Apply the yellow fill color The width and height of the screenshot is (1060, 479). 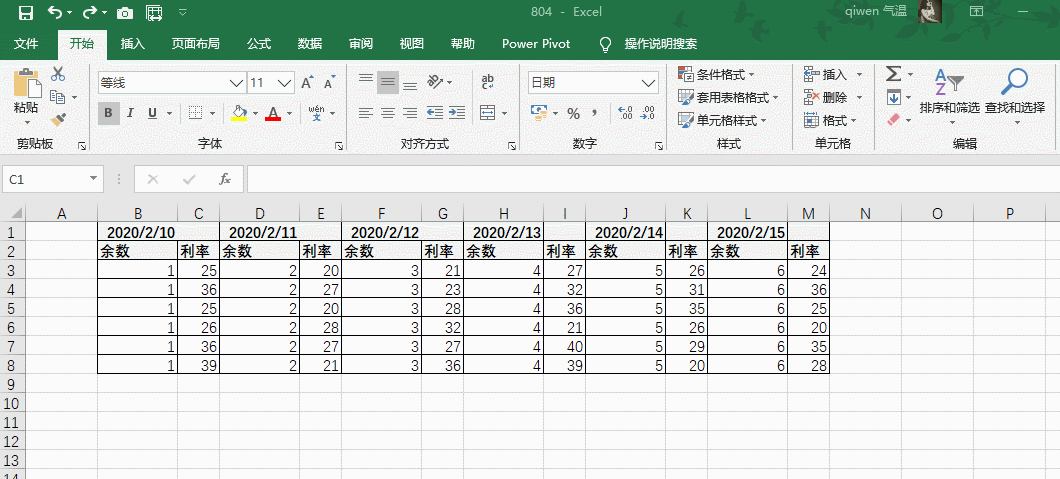[239, 113]
